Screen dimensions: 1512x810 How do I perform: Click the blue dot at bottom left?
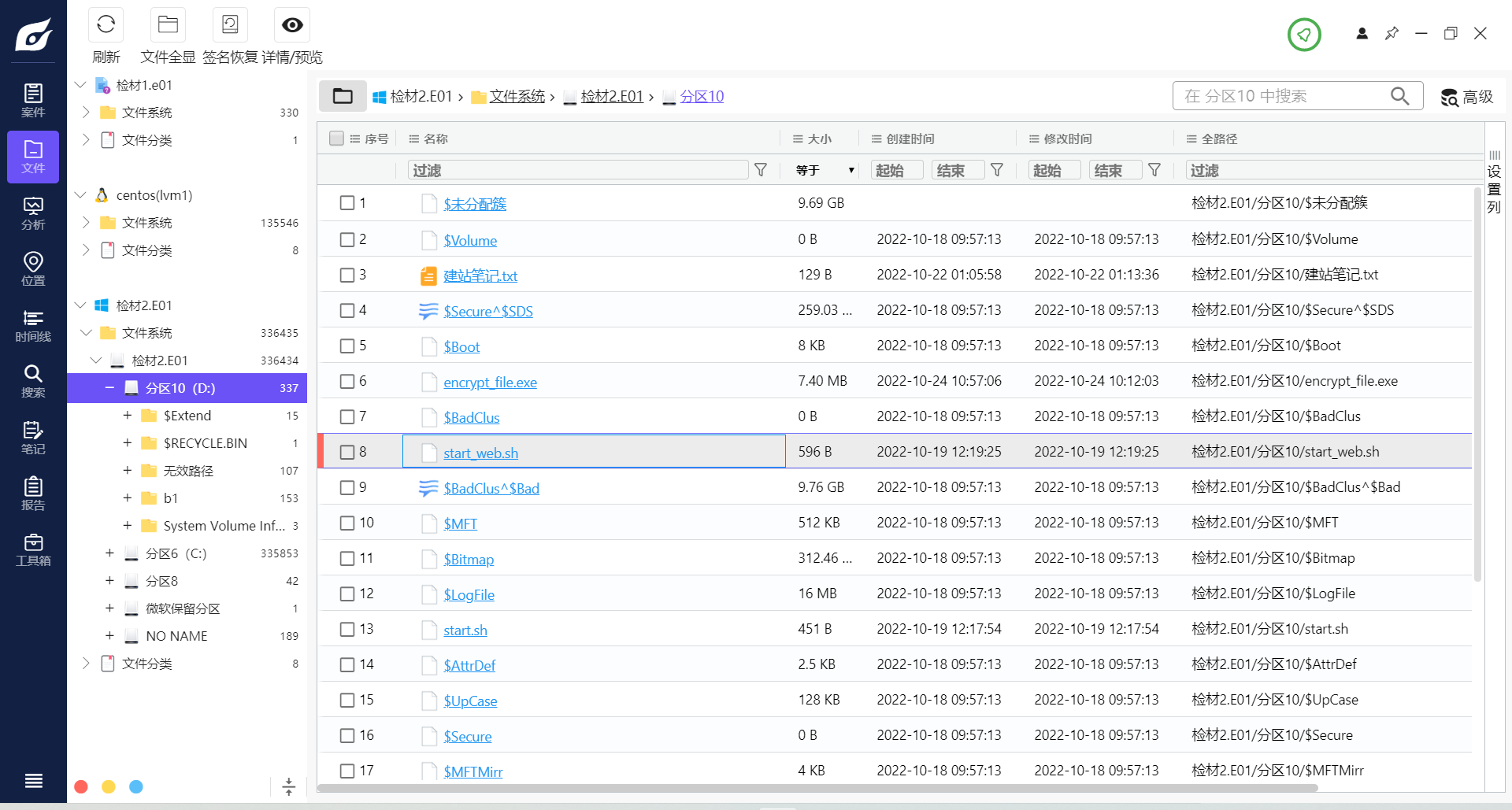tap(136, 786)
